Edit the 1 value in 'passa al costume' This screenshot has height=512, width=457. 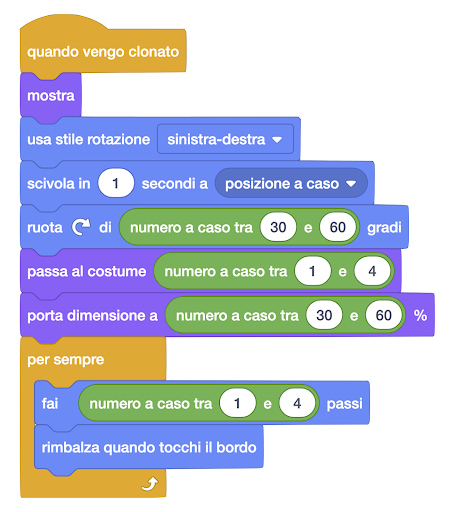[313, 271]
